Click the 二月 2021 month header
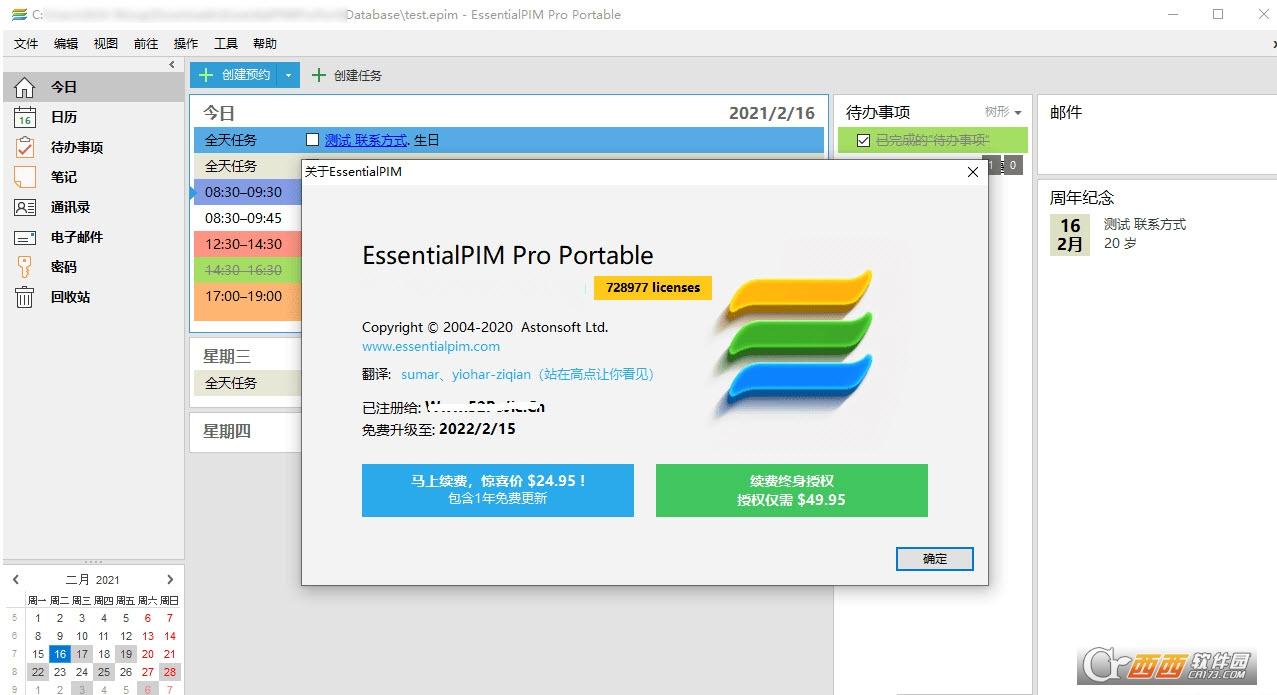This screenshot has width=1277, height=695. coord(93,579)
